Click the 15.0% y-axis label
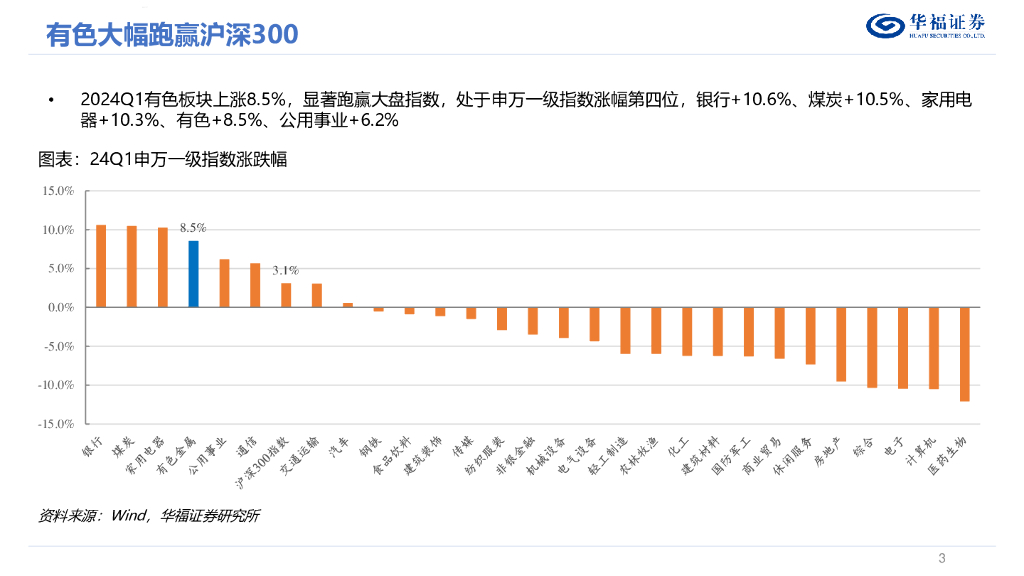Image resolution: width=1024 pixels, height=576 pixels. pyautogui.click(x=57, y=191)
